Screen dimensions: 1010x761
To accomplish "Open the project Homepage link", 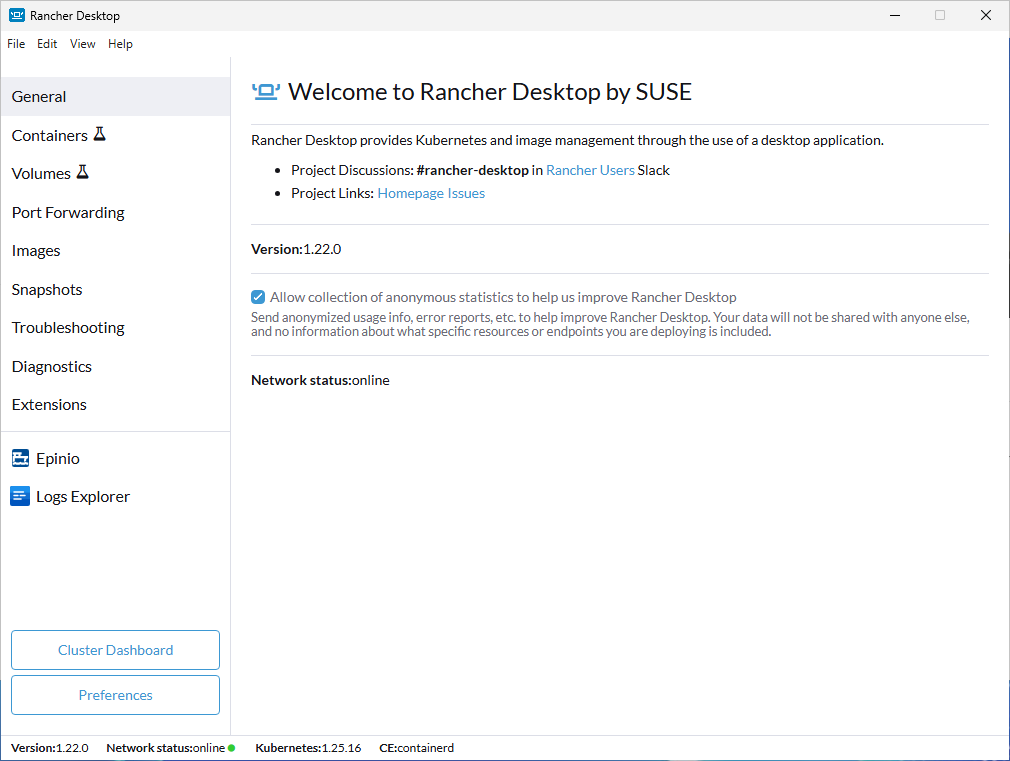I will point(411,193).
